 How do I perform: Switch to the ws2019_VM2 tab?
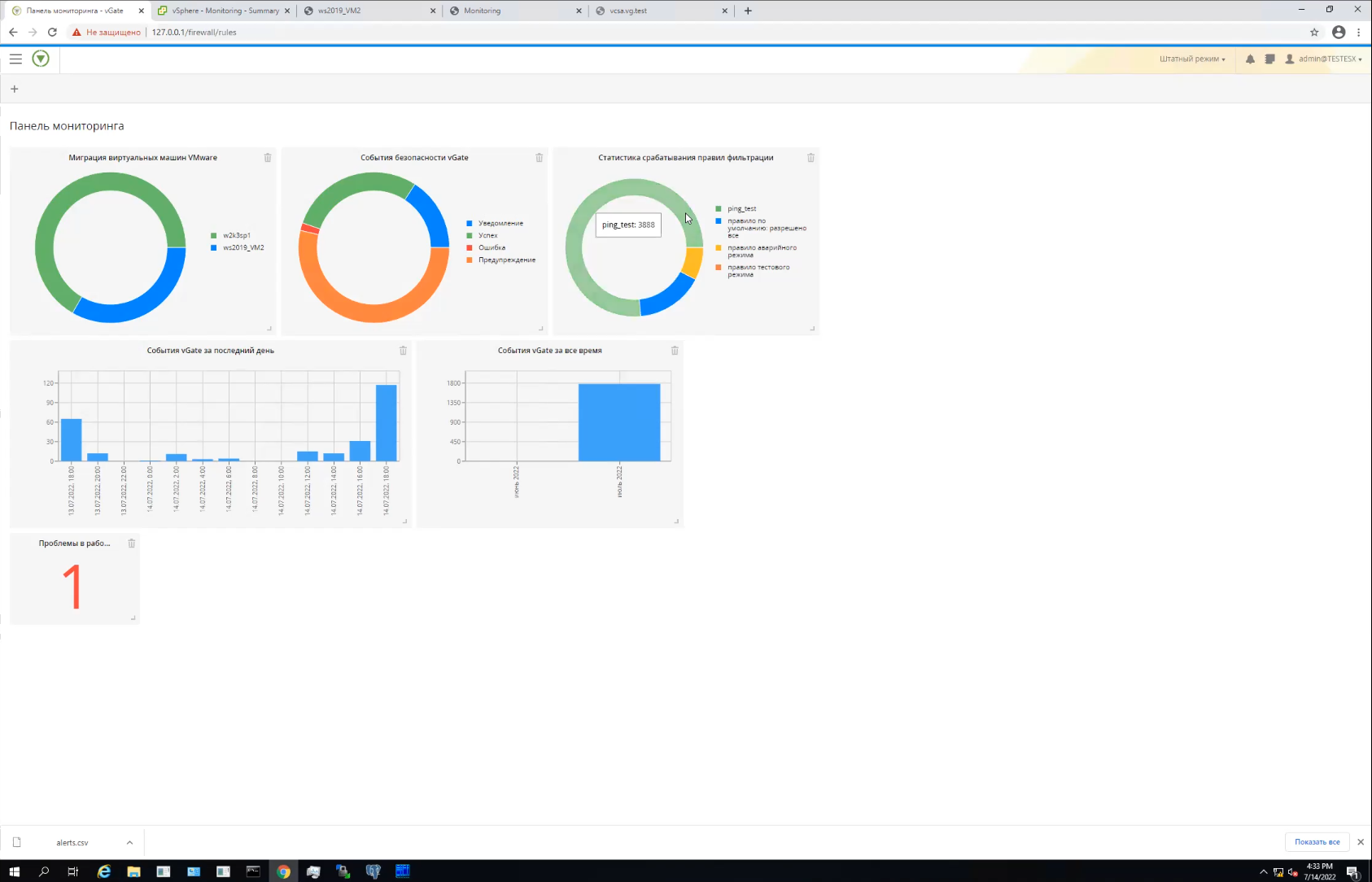coord(369,11)
